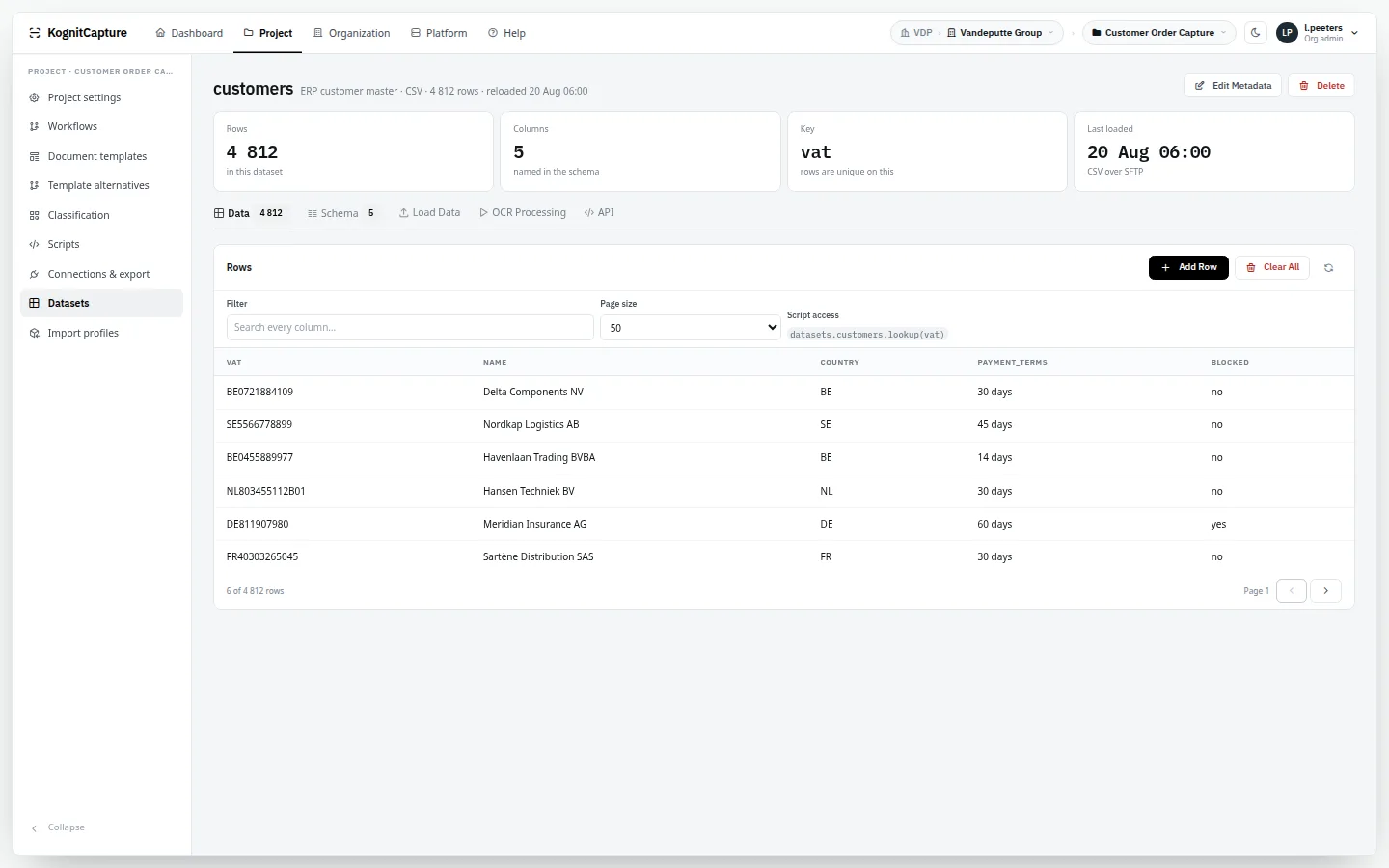
Task: Open the Dashboard menu
Action: [189, 33]
